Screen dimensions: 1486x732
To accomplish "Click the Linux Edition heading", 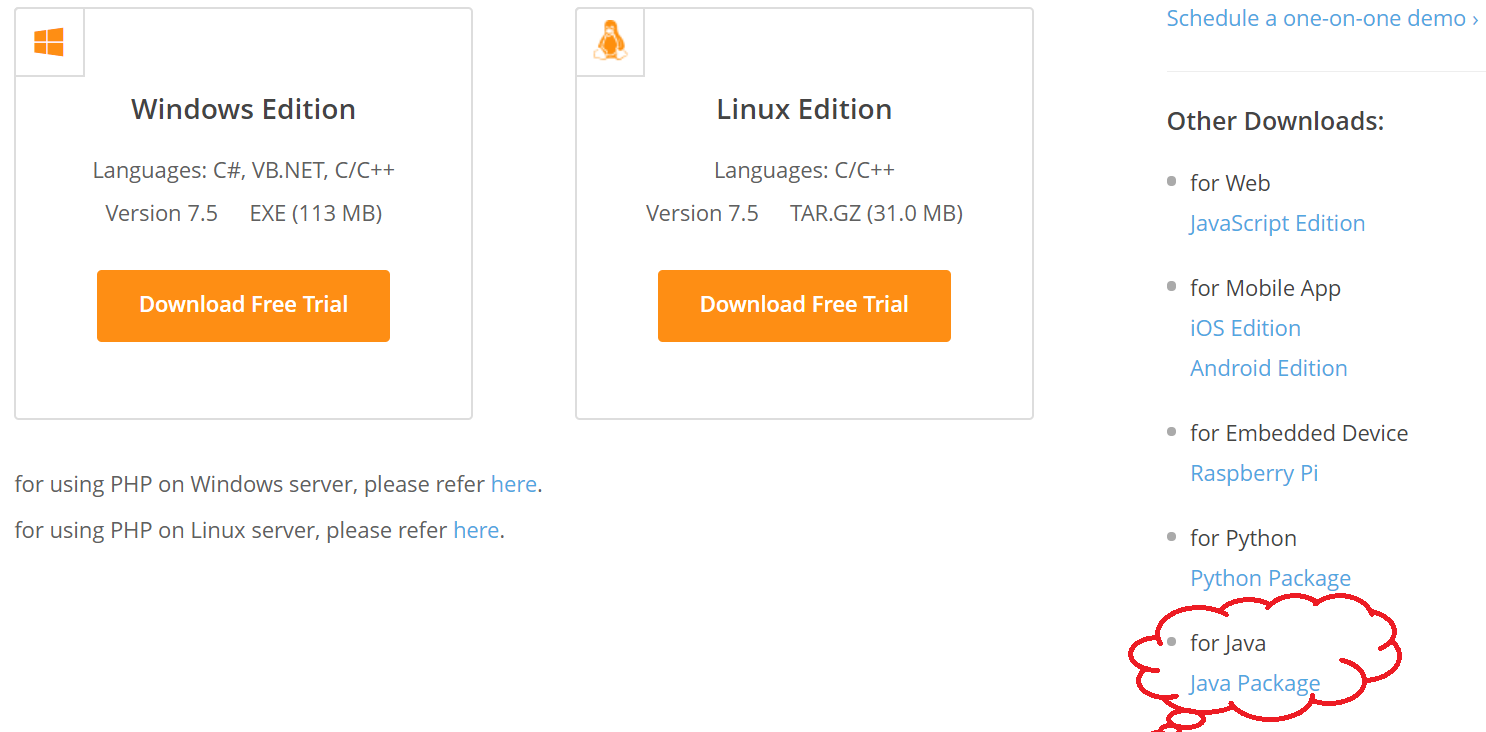I will click(x=804, y=109).
